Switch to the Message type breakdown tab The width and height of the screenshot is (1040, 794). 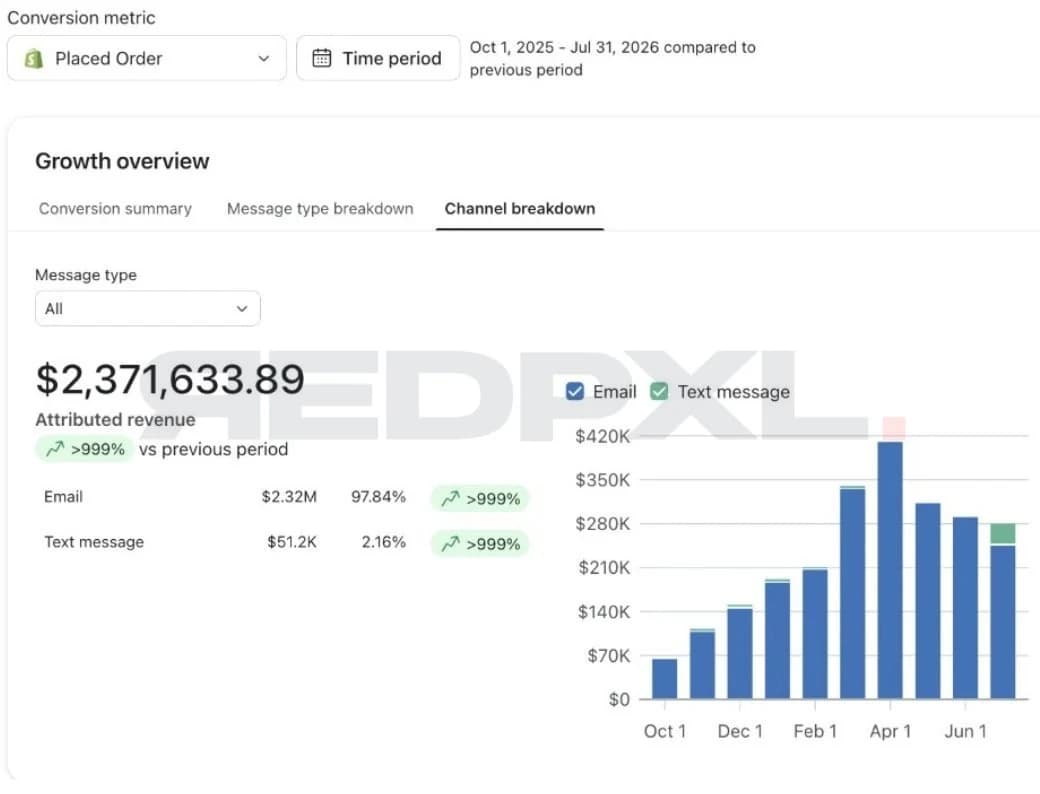[320, 209]
